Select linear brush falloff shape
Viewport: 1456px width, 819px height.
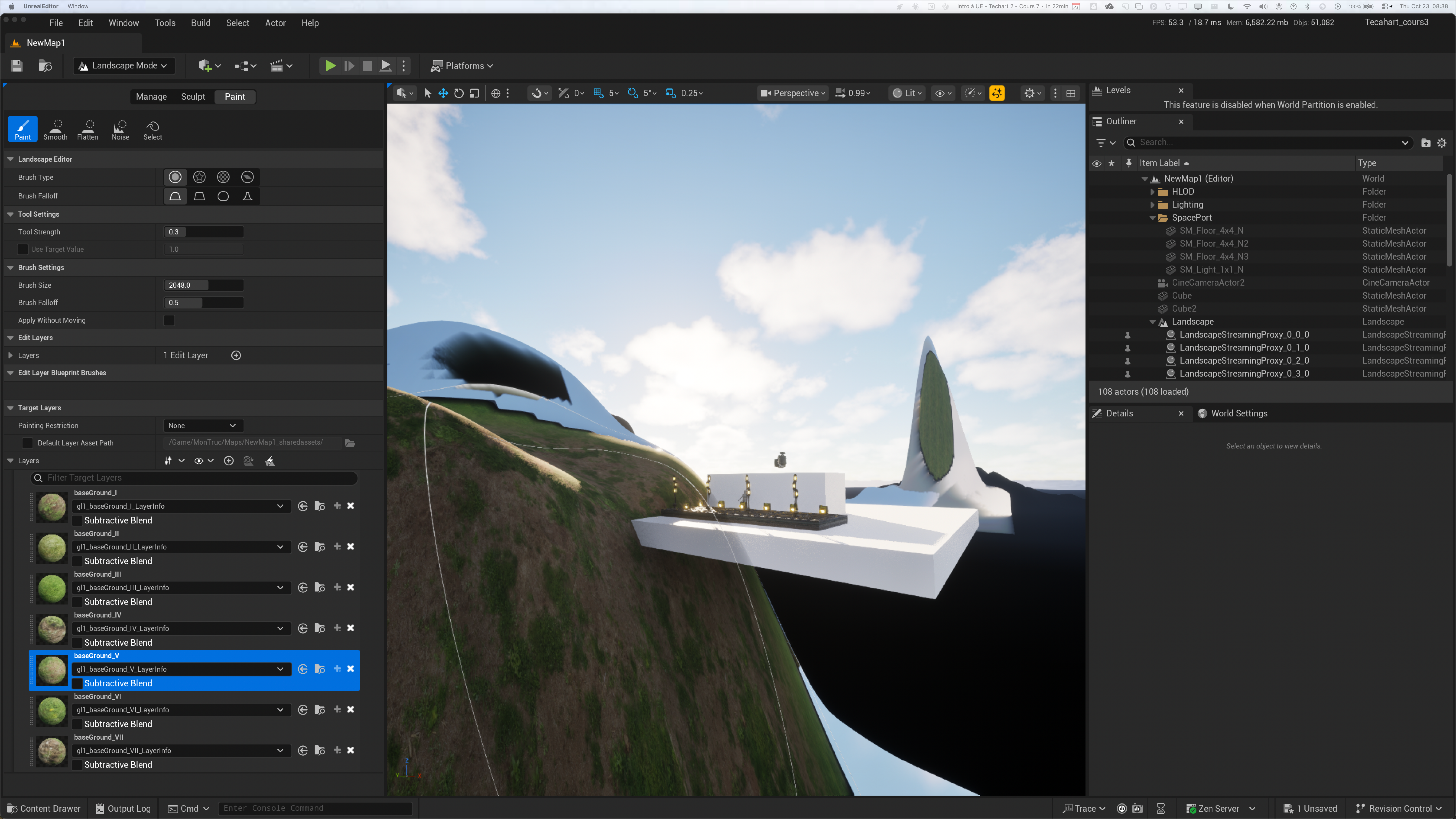pos(200,196)
